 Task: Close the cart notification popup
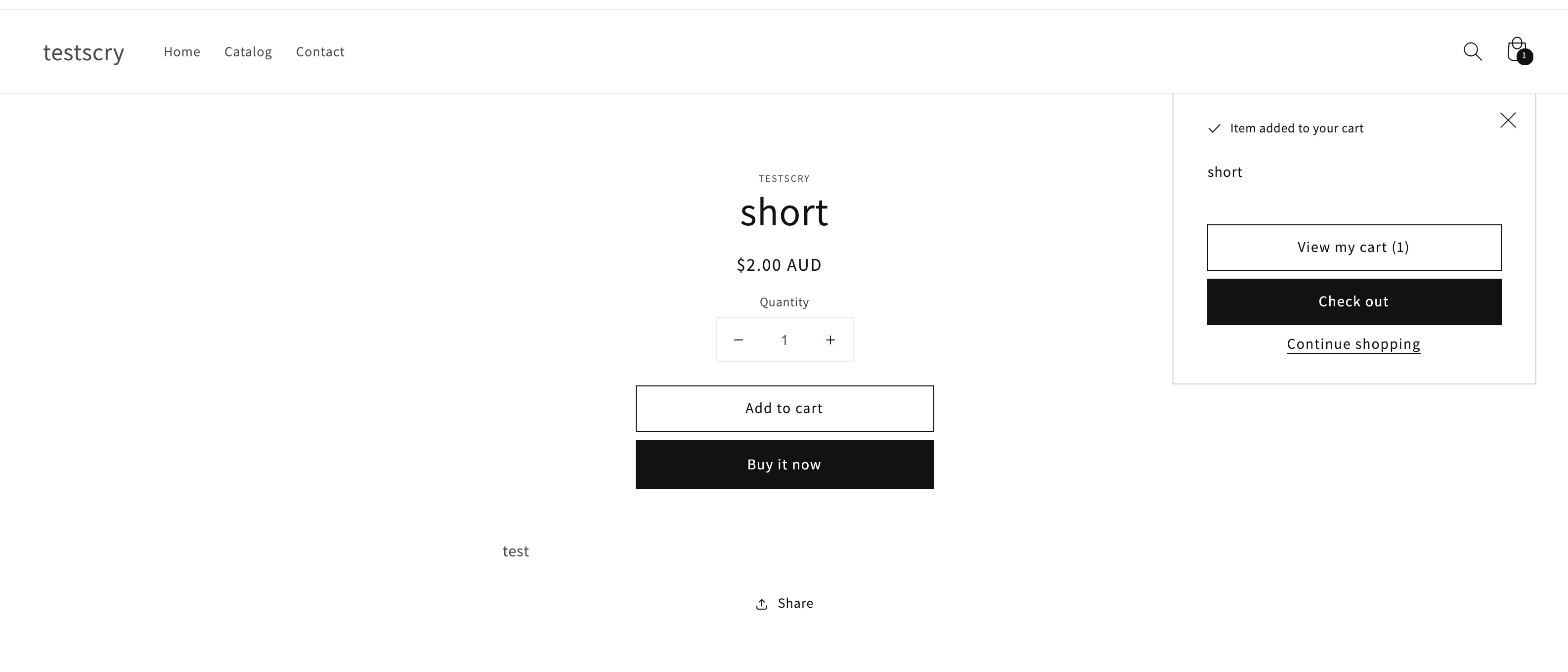[1508, 121]
